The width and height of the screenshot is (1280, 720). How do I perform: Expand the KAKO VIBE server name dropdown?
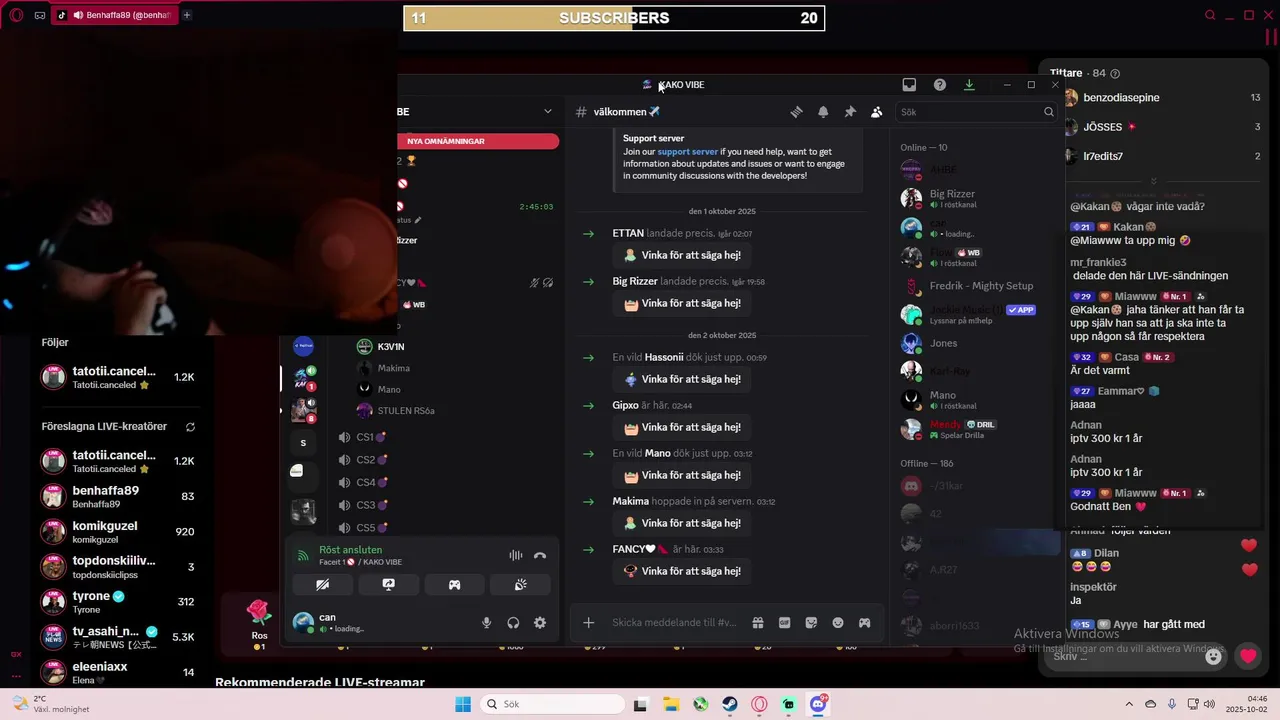pos(547,111)
